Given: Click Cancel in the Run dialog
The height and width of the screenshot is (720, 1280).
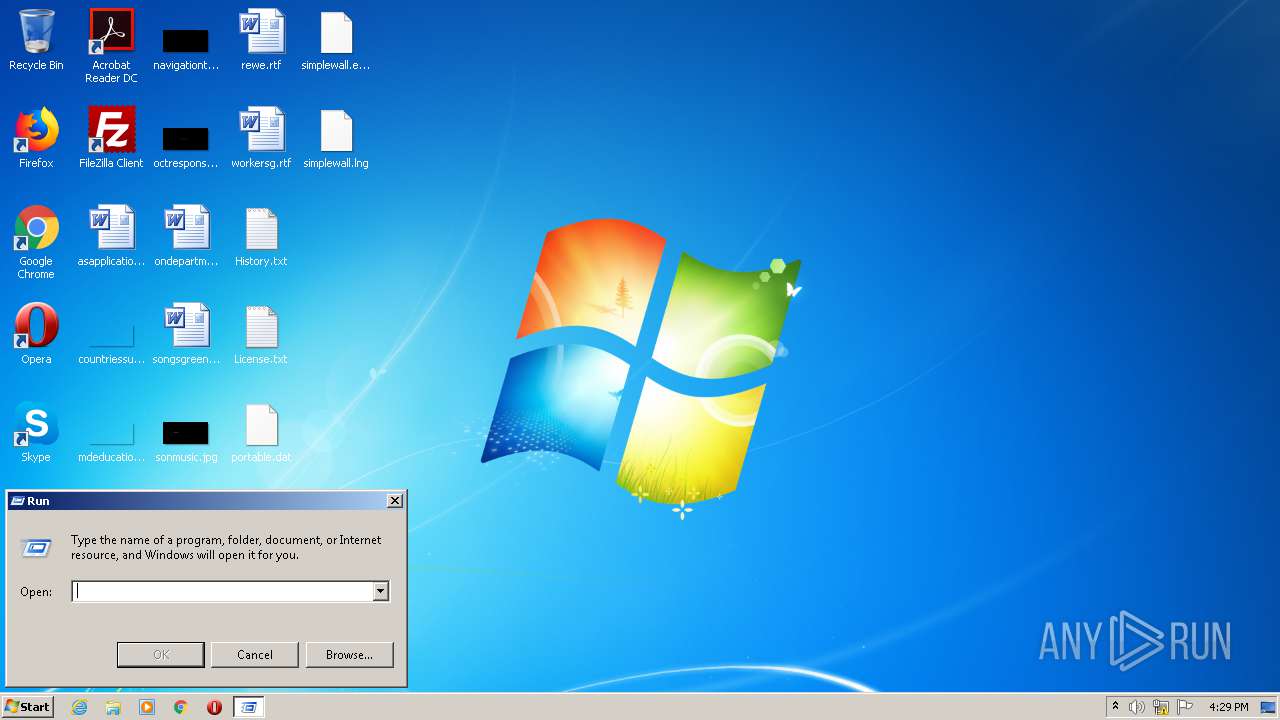Looking at the screenshot, I should point(255,655).
